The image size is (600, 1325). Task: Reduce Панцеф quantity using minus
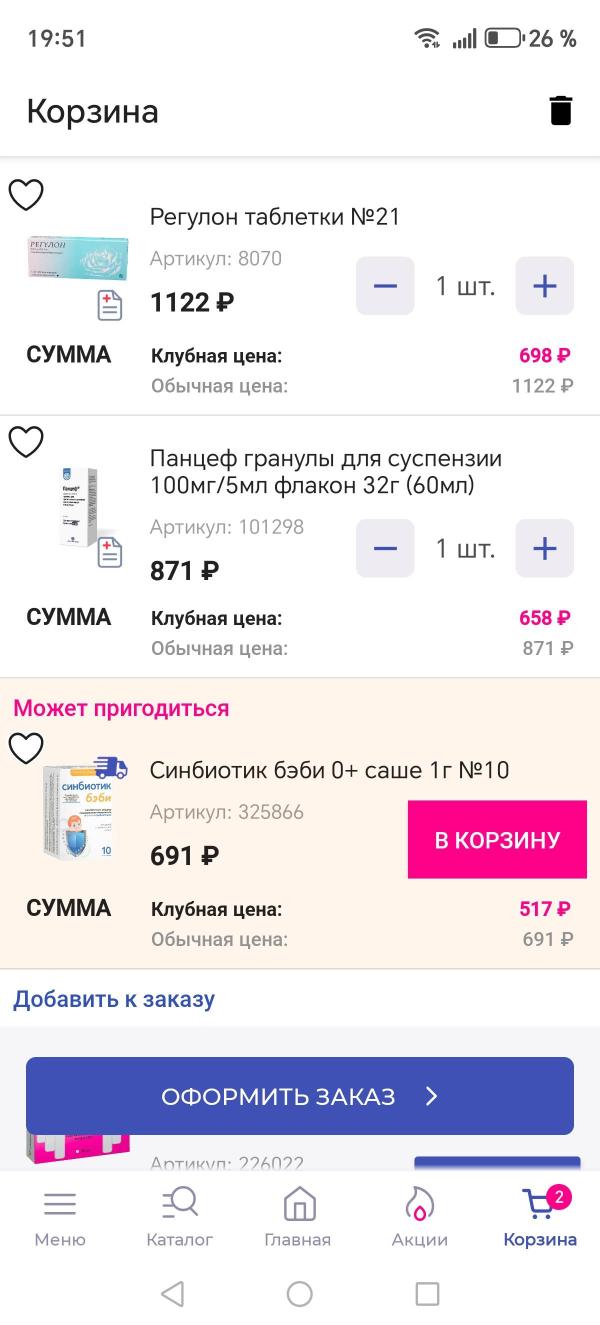(x=385, y=548)
